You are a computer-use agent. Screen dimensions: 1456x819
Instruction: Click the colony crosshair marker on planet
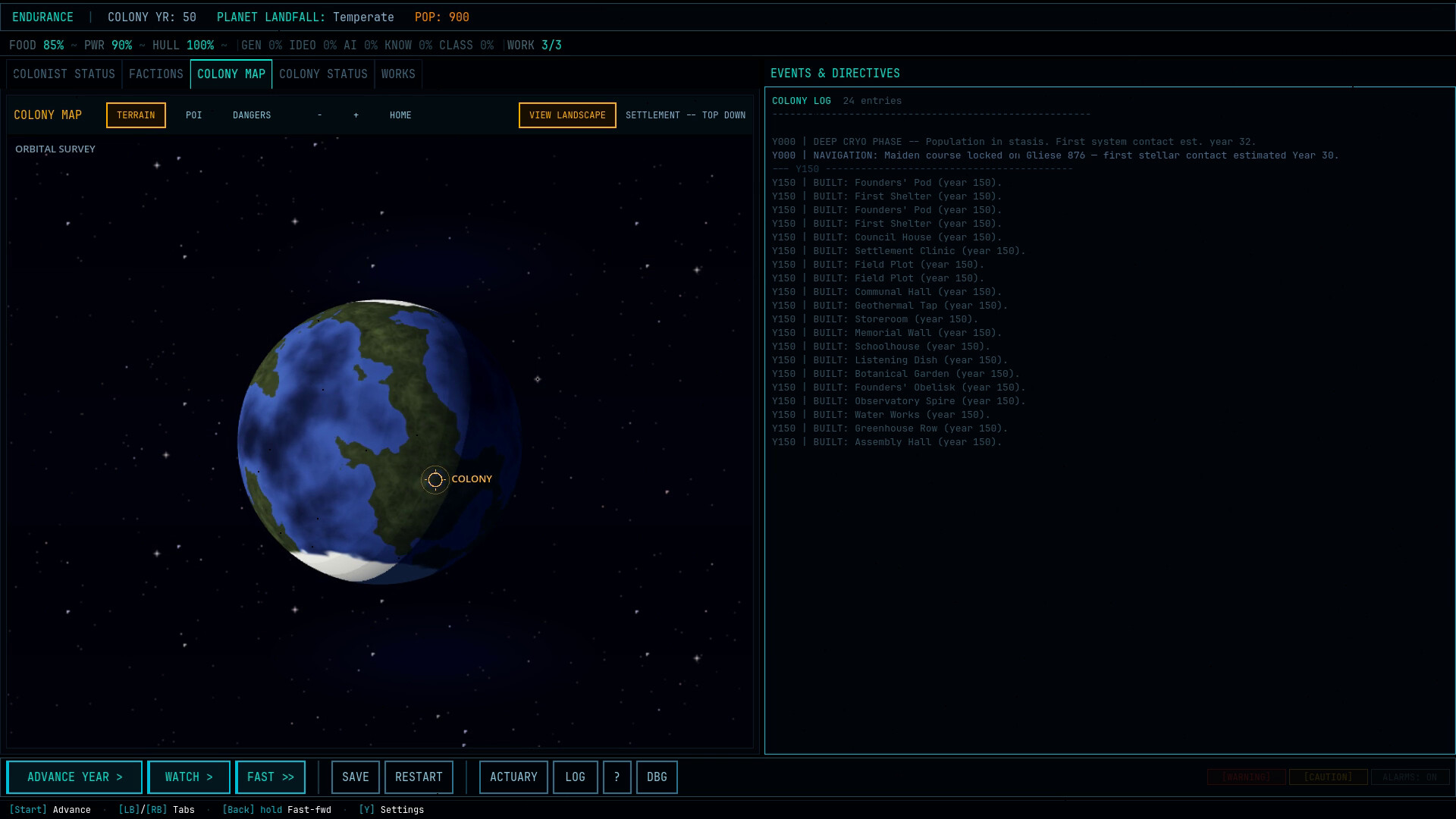point(435,479)
